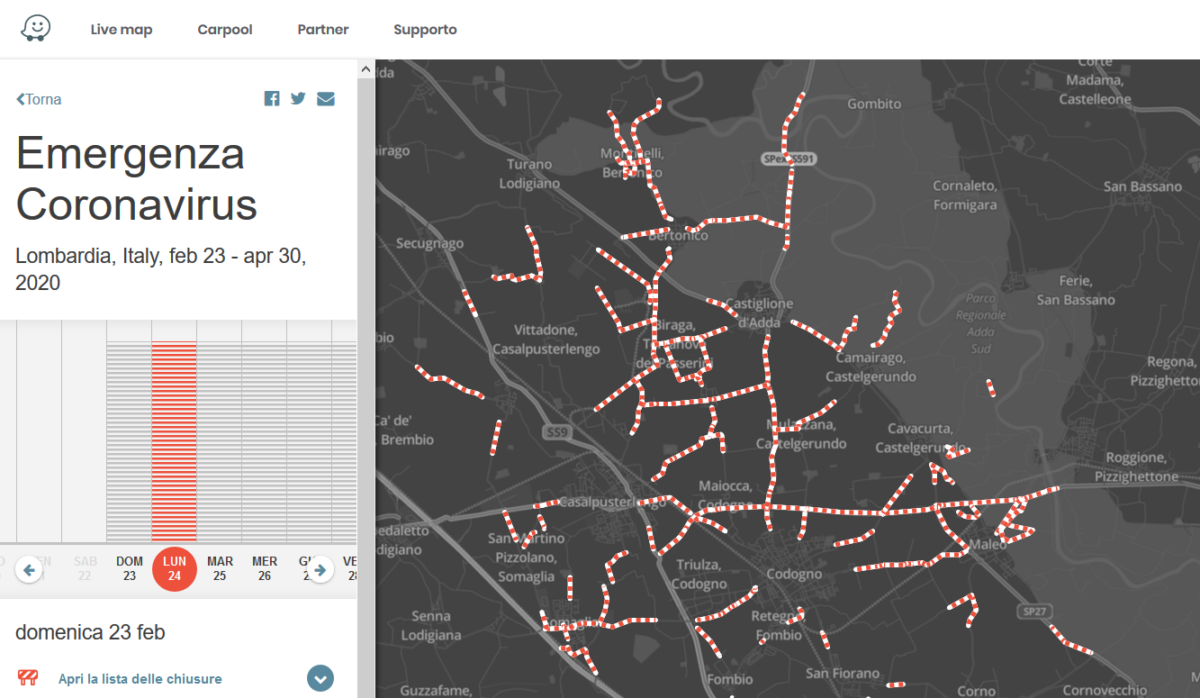Select the MAR 25 date
The image size is (1200, 698).
click(x=220, y=569)
